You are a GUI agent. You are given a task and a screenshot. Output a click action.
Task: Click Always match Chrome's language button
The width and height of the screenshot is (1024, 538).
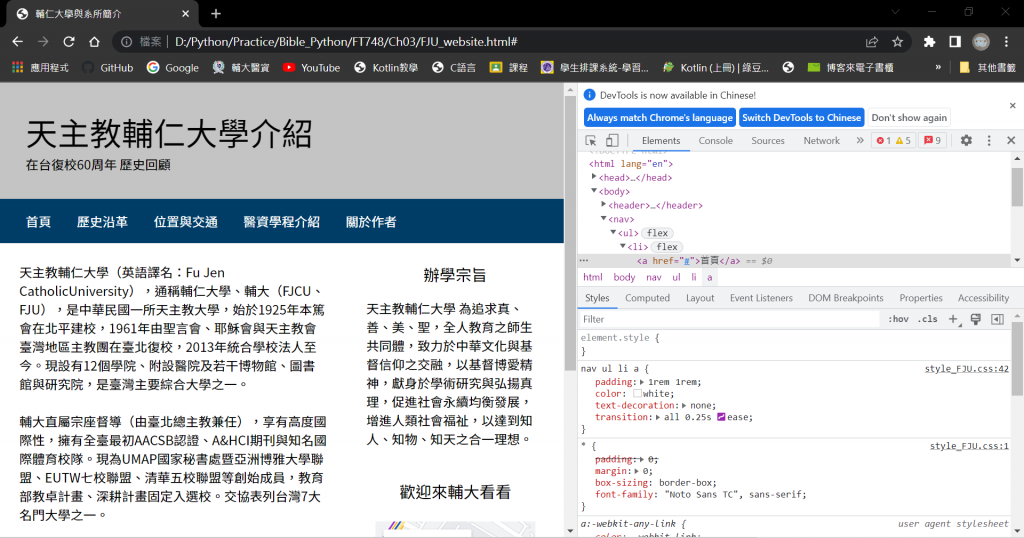coord(660,118)
